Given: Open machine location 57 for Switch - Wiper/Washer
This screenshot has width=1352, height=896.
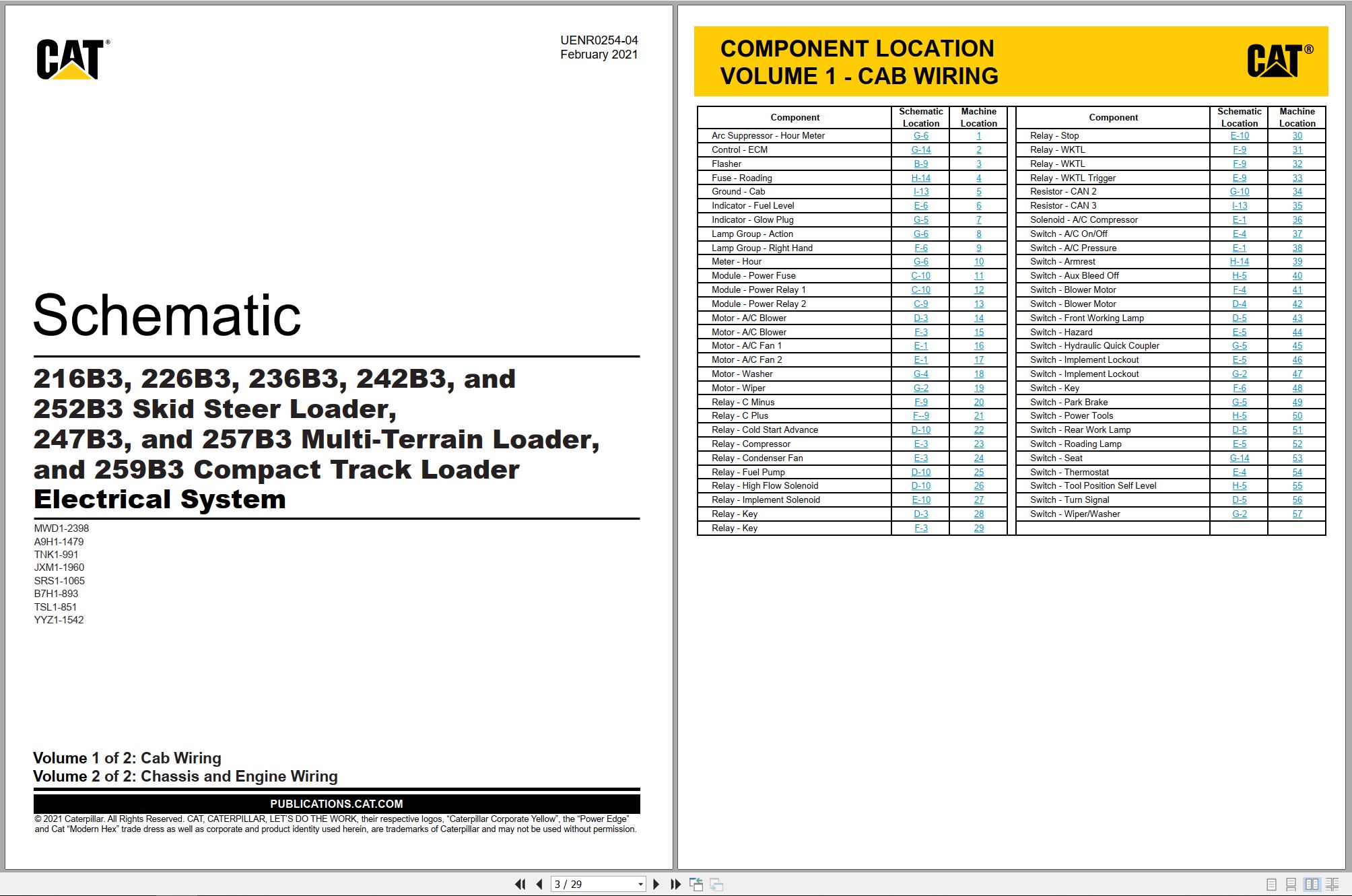Looking at the screenshot, I should pyautogui.click(x=1297, y=514).
